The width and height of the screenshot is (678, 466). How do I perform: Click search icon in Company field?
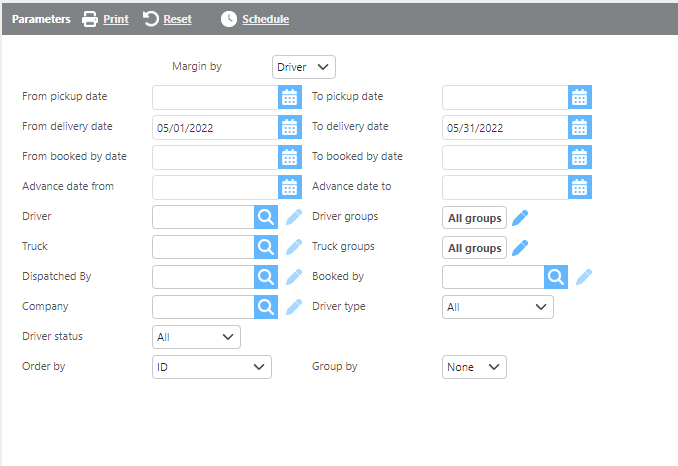[265, 307]
